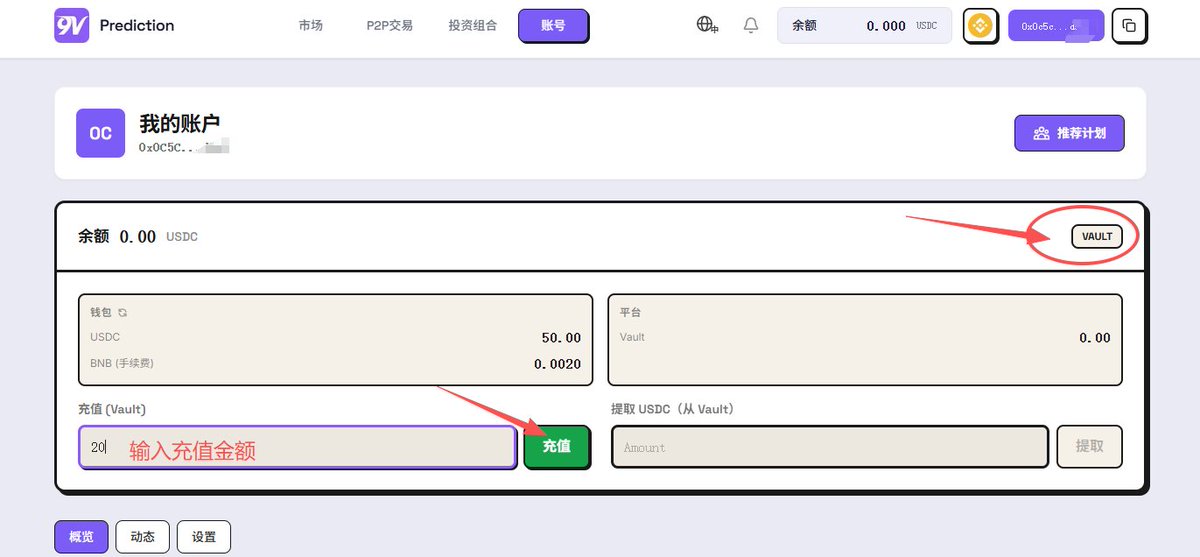Switch to the 概览 tab
The width and height of the screenshot is (1200, 557).
point(81,537)
